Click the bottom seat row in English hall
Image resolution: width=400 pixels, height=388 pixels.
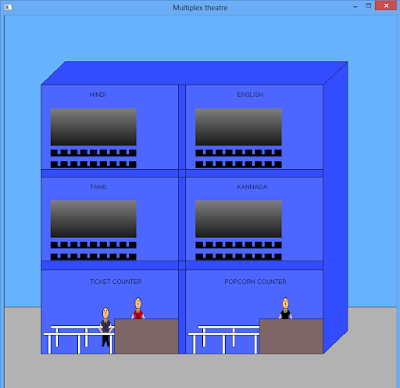coord(239,164)
